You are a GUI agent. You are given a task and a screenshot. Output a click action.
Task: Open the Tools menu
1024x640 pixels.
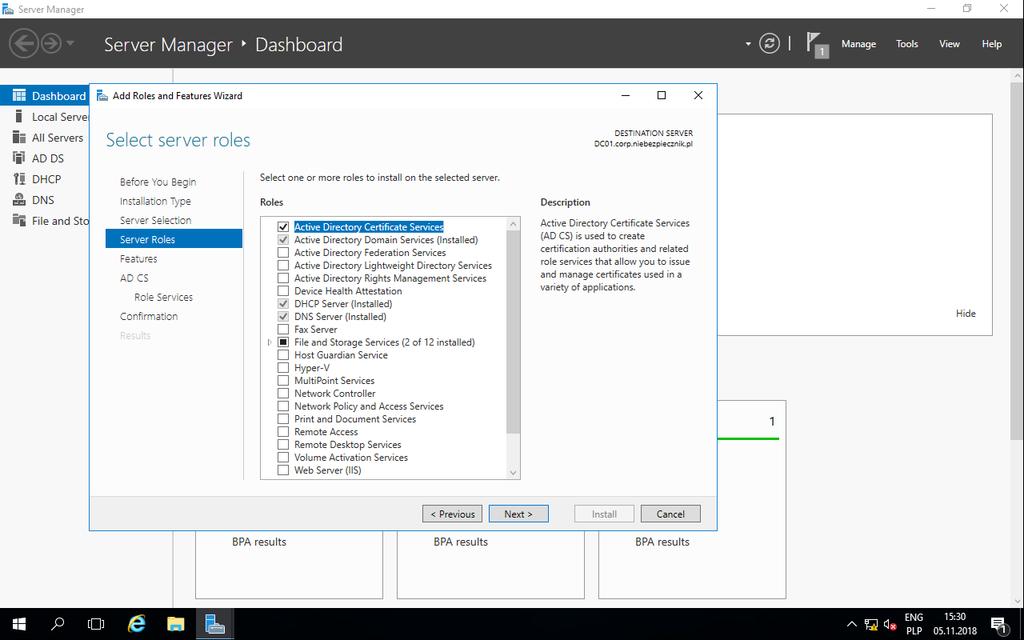point(906,44)
